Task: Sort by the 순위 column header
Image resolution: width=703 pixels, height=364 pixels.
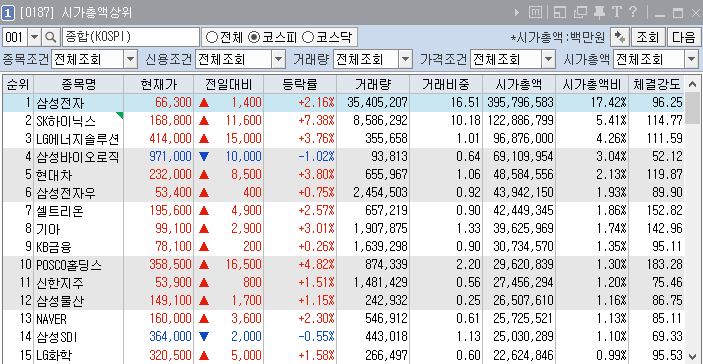Action: click(x=18, y=84)
